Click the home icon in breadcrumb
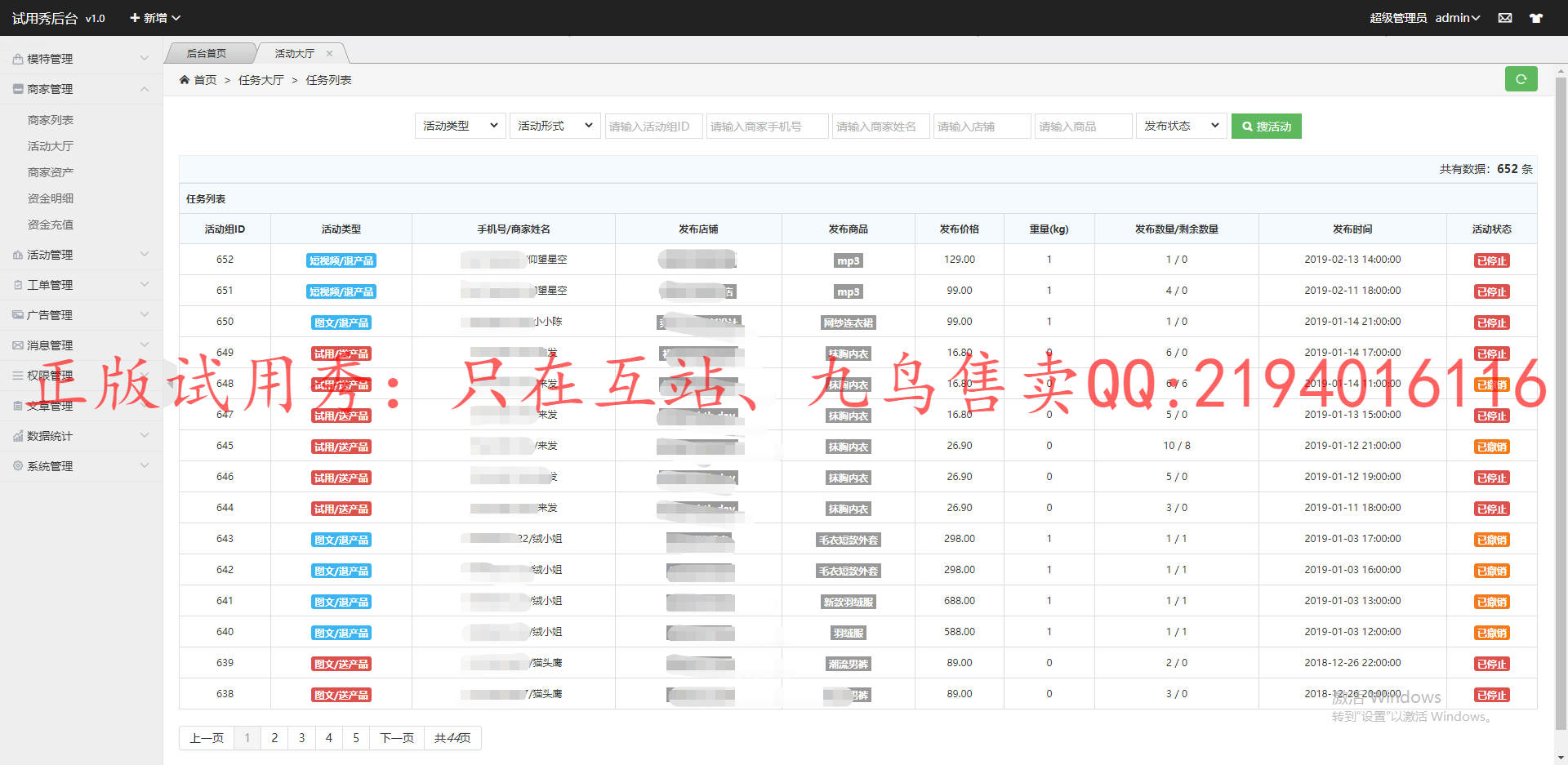This screenshot has width=1568, height=765. [185, 80]
